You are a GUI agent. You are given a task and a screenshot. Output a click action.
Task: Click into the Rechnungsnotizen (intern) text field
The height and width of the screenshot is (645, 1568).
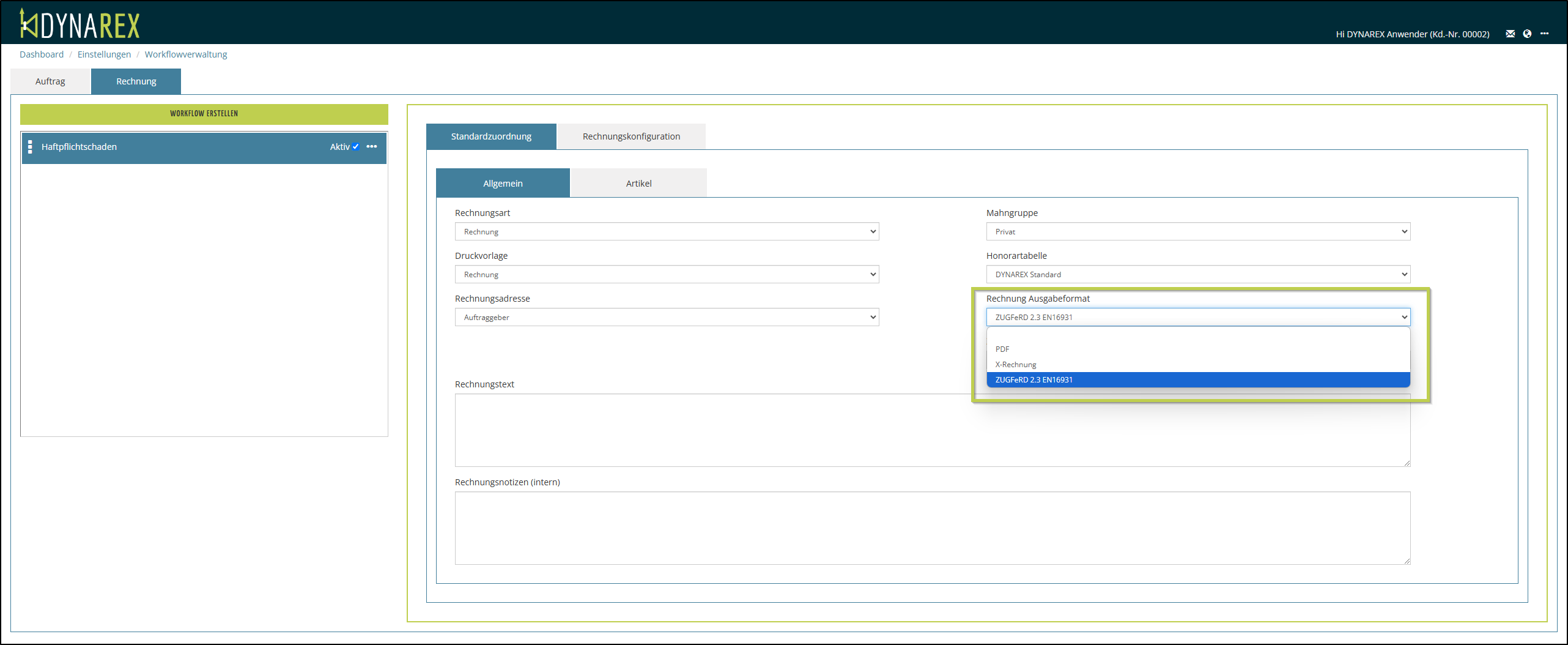[x=932, y=528]
